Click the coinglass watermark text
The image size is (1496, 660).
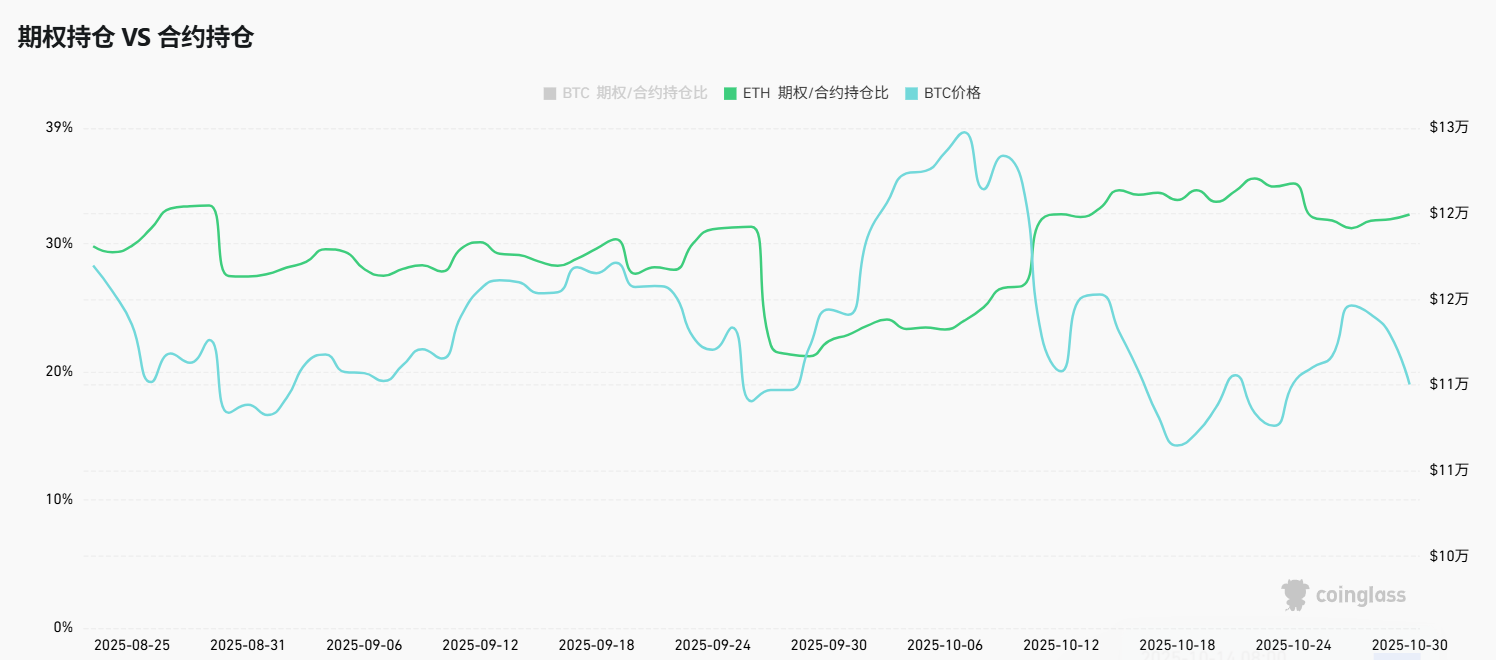1360,596
